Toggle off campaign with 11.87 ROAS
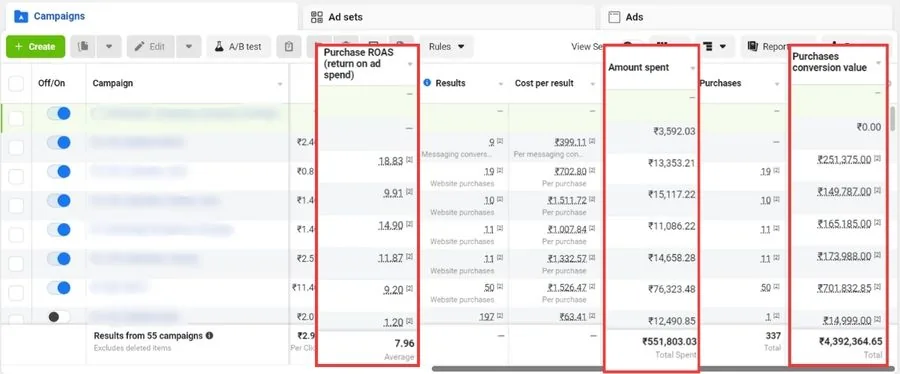The image size is (900, 374). 59,258
